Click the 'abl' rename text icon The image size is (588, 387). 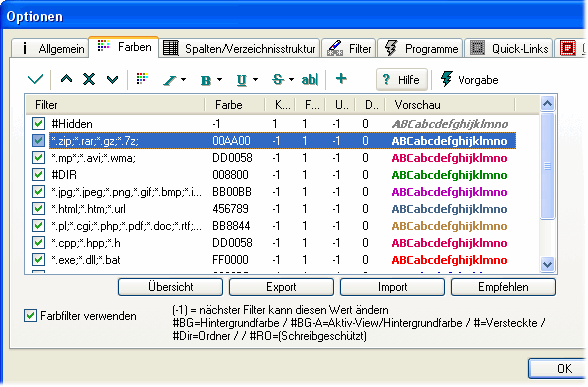(310, 80)
